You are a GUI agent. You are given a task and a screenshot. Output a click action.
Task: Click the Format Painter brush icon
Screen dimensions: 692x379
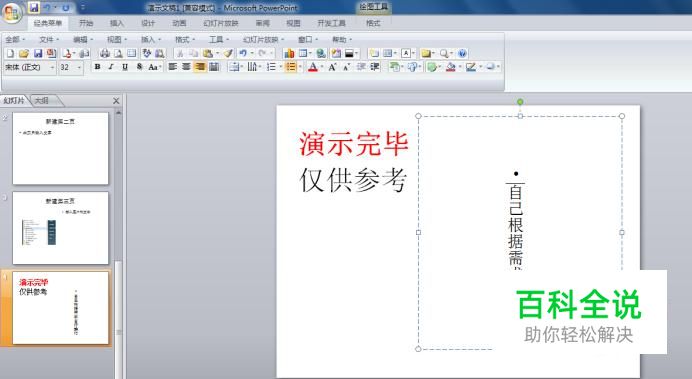tap(228, 53)
